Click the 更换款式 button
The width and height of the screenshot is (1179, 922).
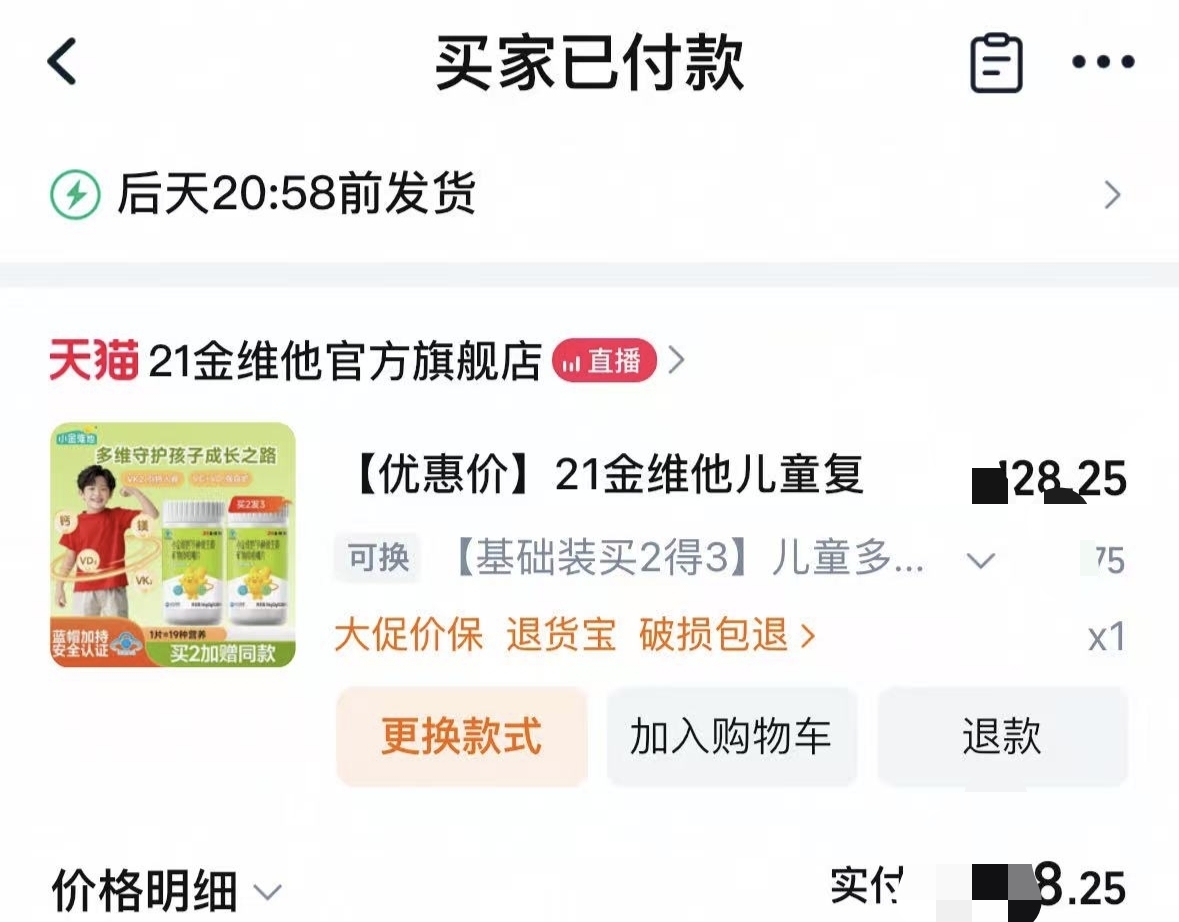(462, 736)
